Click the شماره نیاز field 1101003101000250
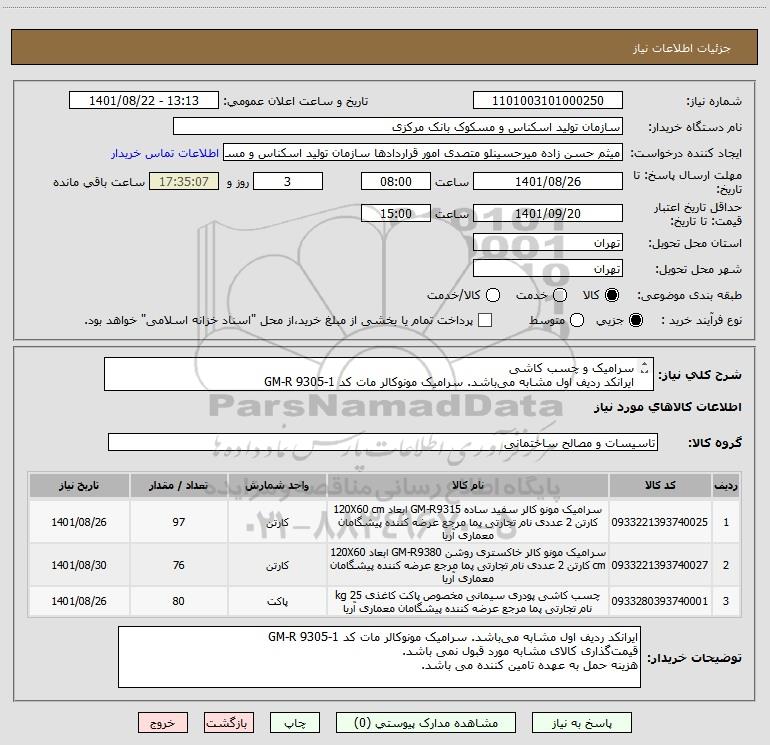 tap(548, 101)
